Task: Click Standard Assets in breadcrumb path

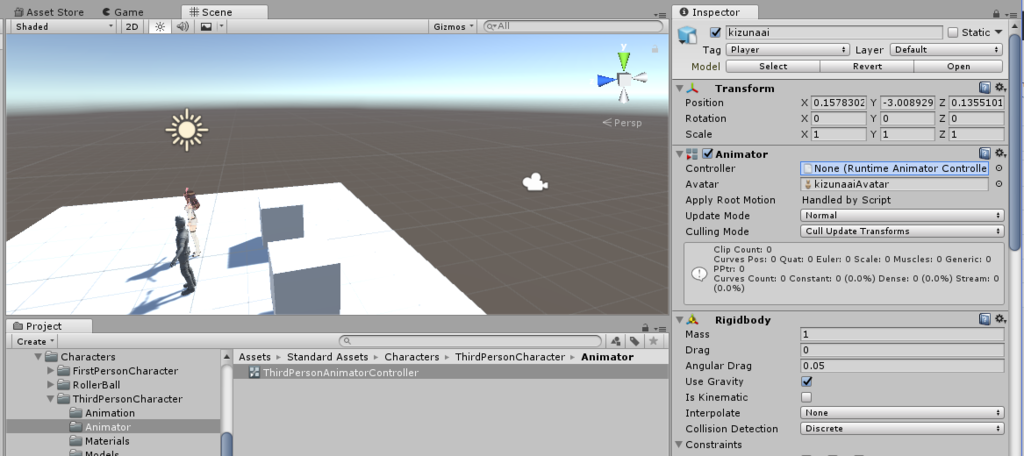Action: (327, 357)
